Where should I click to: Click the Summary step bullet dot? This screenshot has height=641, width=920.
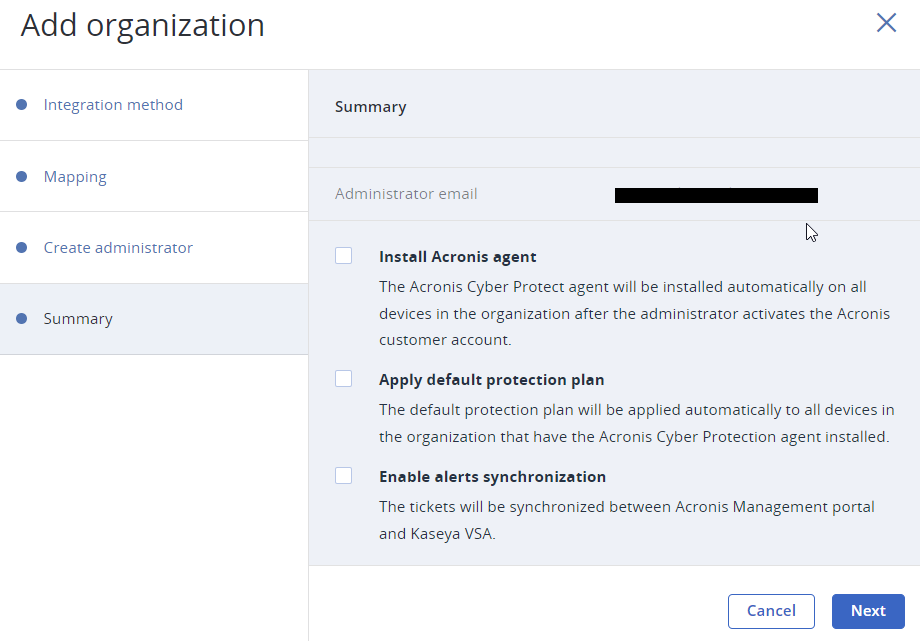point(22,318)
